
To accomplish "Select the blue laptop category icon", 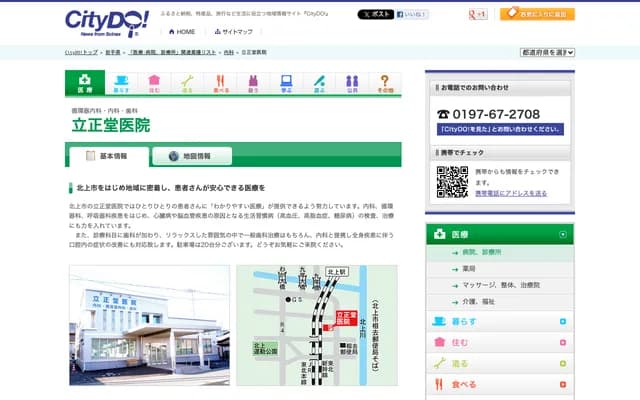I will click(x=287, y=83).
